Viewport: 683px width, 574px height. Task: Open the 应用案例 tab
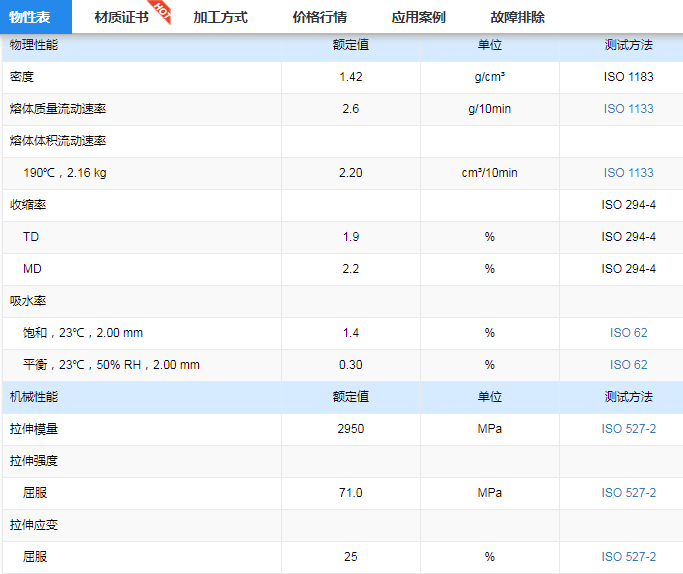(418, 17)
